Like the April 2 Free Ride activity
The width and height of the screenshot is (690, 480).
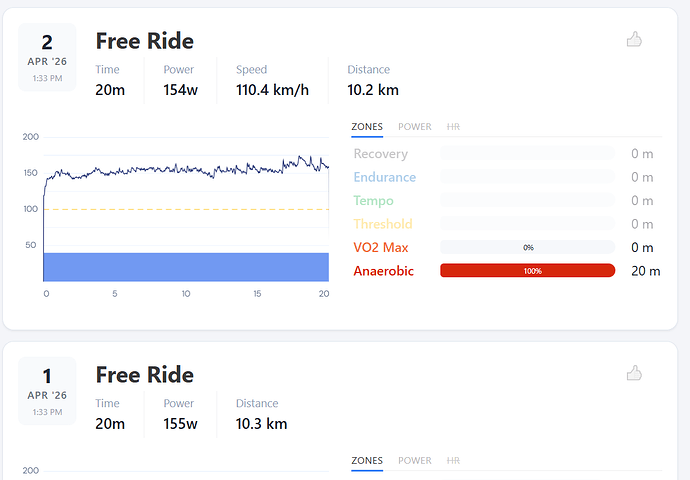(x=633, y=39)
